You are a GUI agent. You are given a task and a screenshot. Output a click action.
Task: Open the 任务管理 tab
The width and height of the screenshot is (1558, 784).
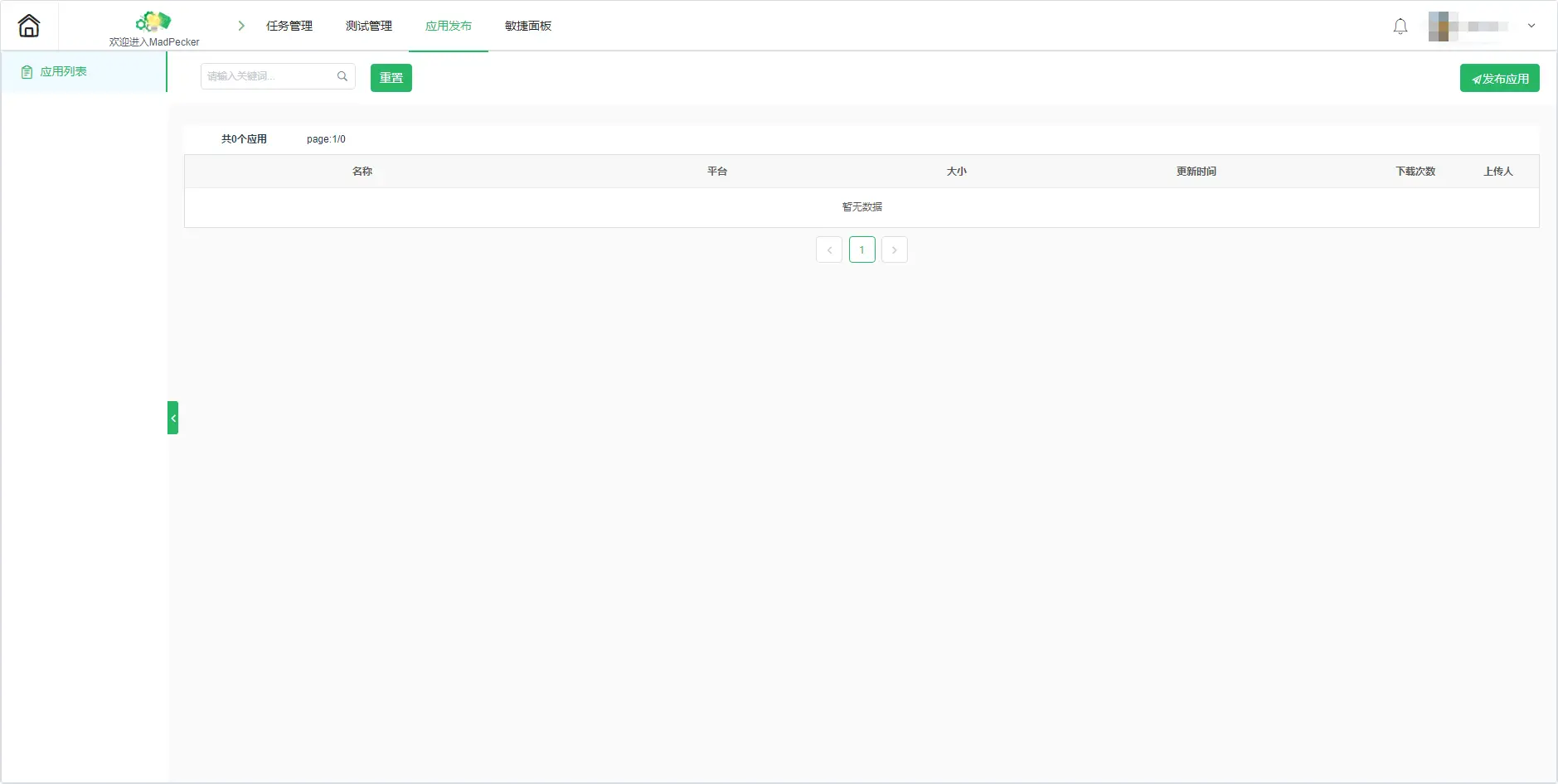point(289,26)
